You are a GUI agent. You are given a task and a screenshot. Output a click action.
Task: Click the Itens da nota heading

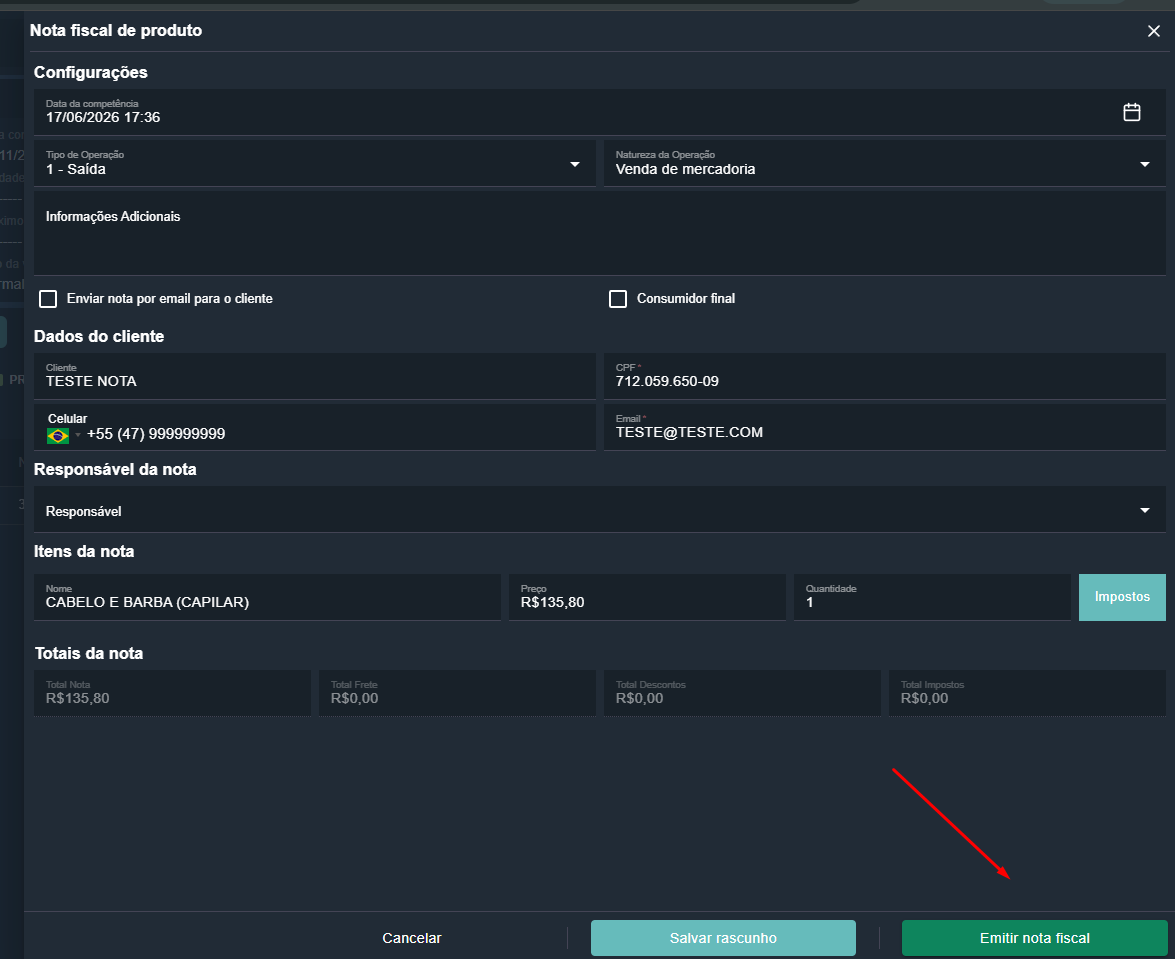tap(84, 551)
